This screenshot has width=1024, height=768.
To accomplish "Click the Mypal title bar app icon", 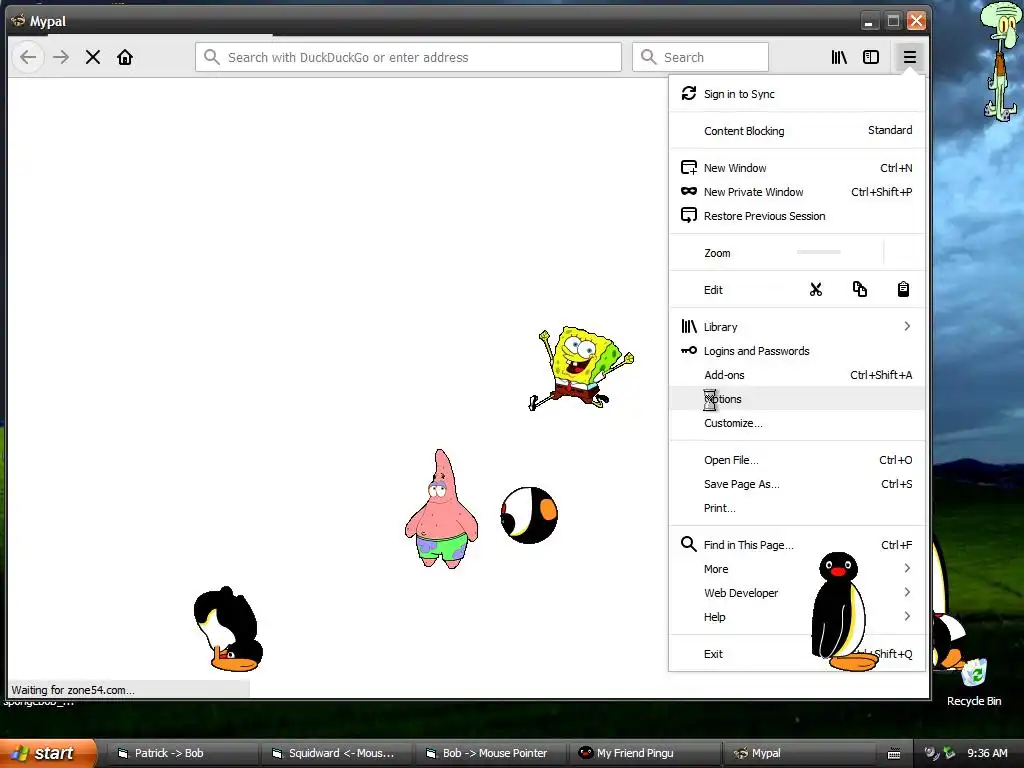I will (18, 21).
